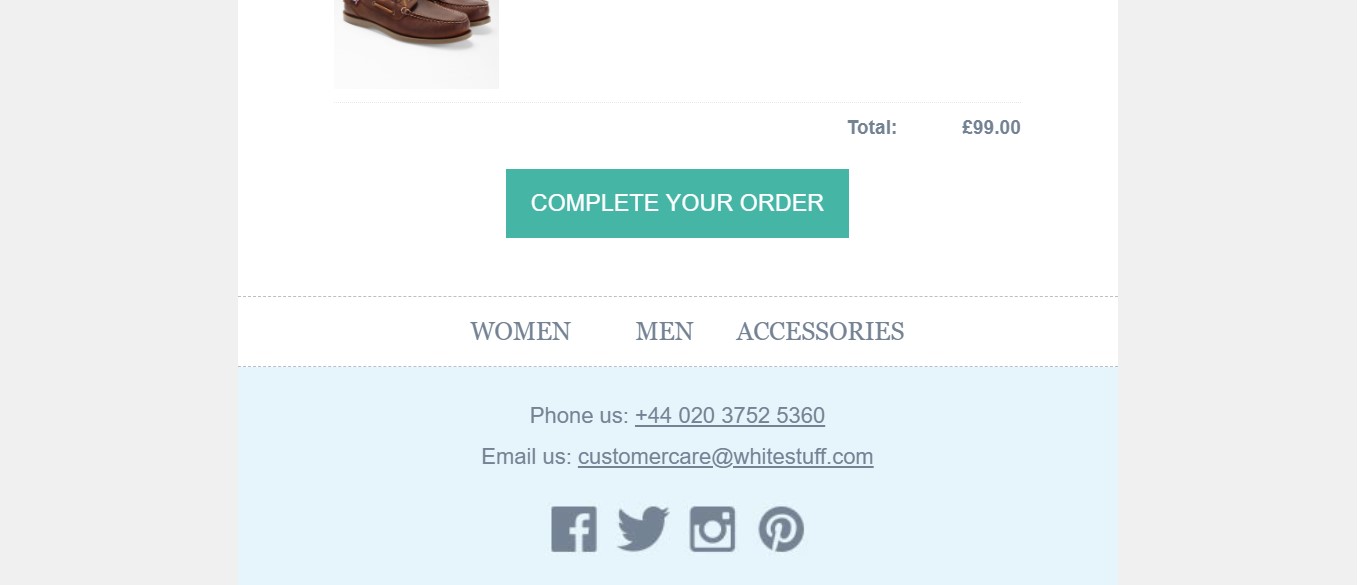Click the 'Email us:' label text

coord(526,457)
